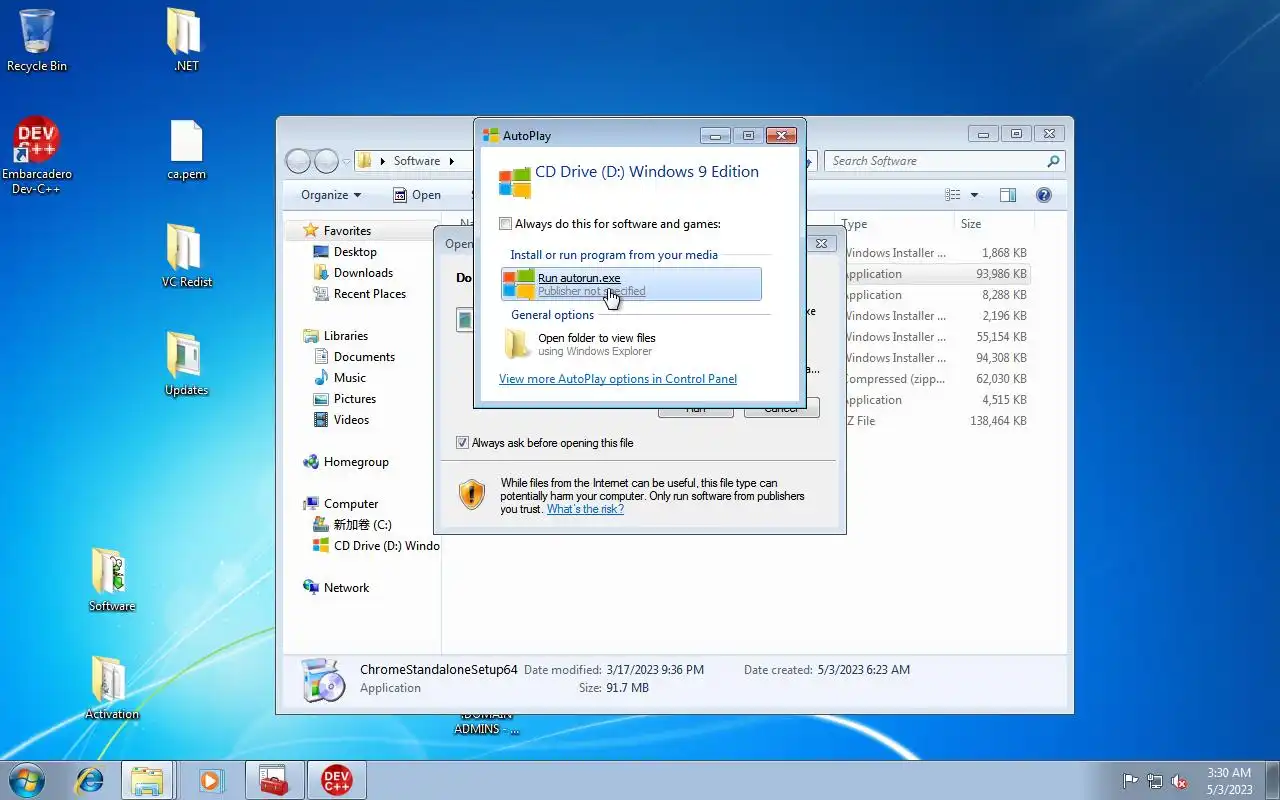Show the taskbar clock calendar
The image size is (1280, 800).
click(x=1228, y=781)
